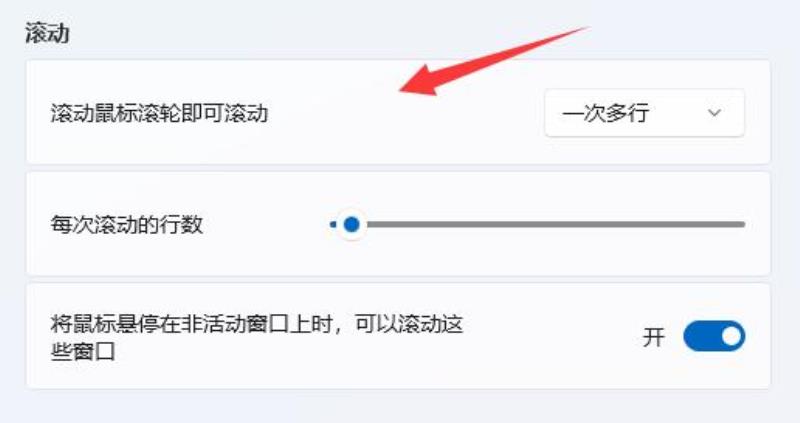The image size is (800, 423).
Task: Click the 开 label beside the toggle
Action: click(x=653, y=337)
